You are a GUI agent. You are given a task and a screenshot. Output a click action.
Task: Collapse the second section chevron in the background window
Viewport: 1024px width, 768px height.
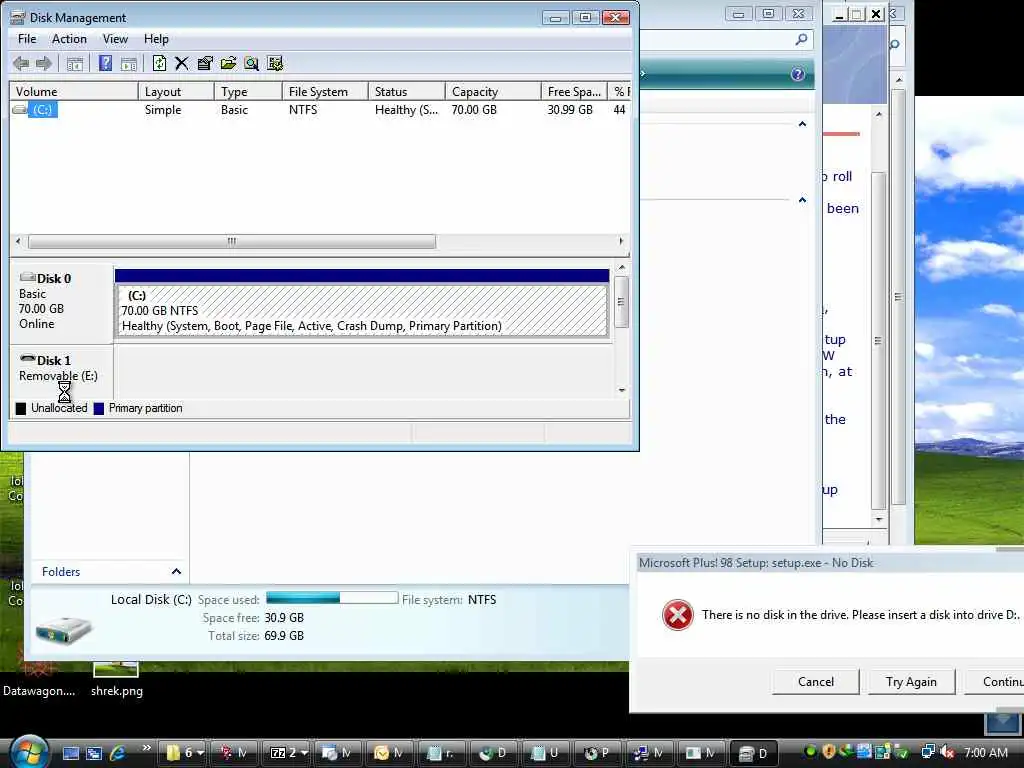[803, 200]
